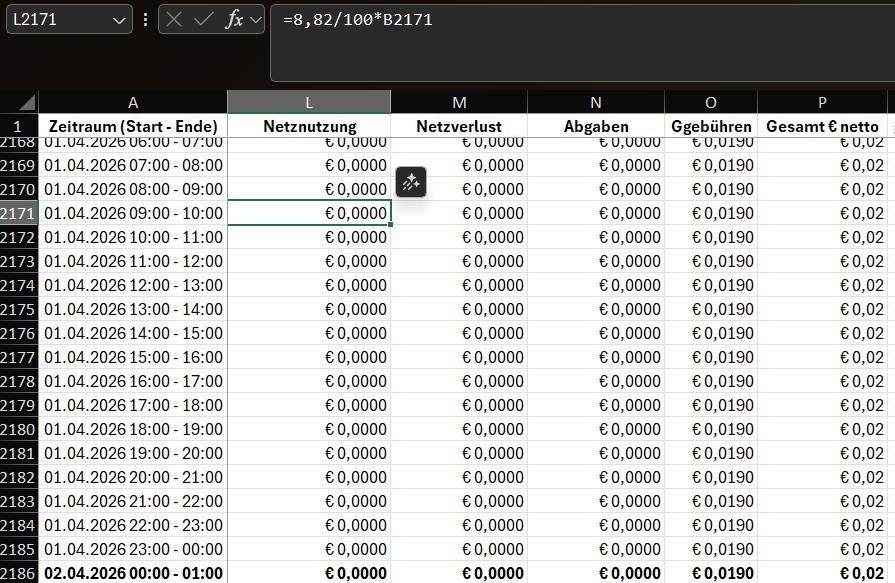Select cell with 01.04.2026 12:00 - 13:00
This screenshot has height=583, width=895.
pos(133,285)
